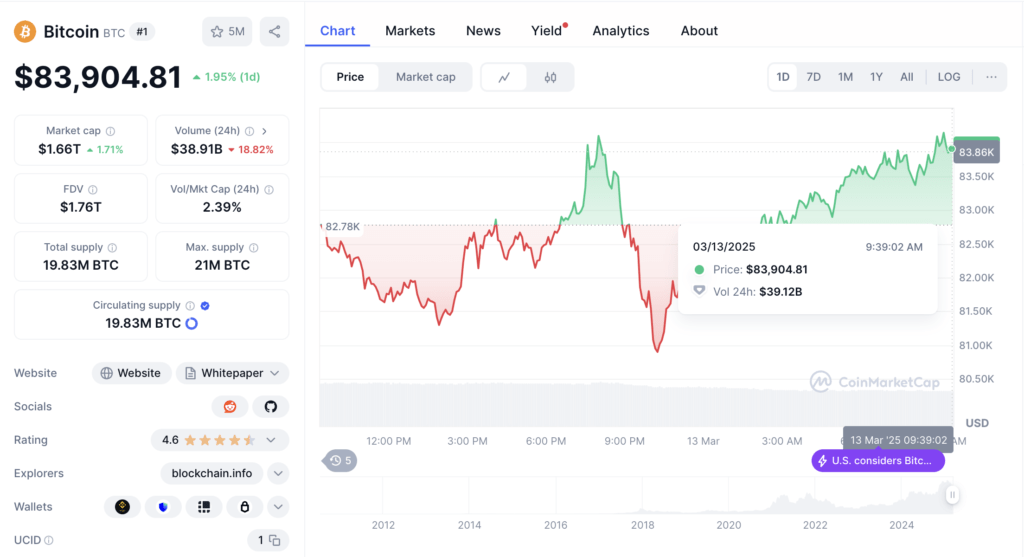Click the verified circulating supply badge

coord(205,306)
